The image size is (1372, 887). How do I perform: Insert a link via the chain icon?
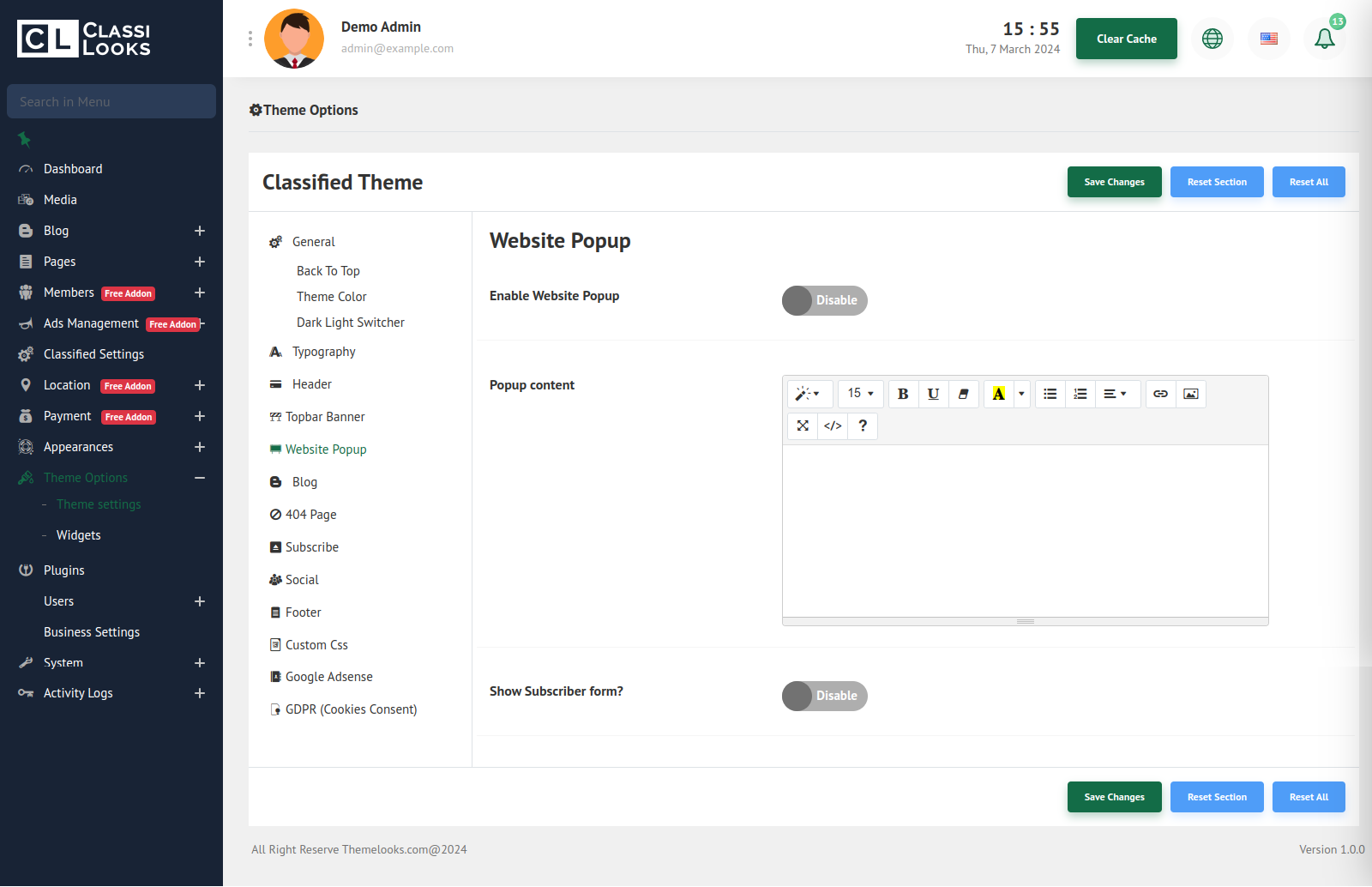1160,394
